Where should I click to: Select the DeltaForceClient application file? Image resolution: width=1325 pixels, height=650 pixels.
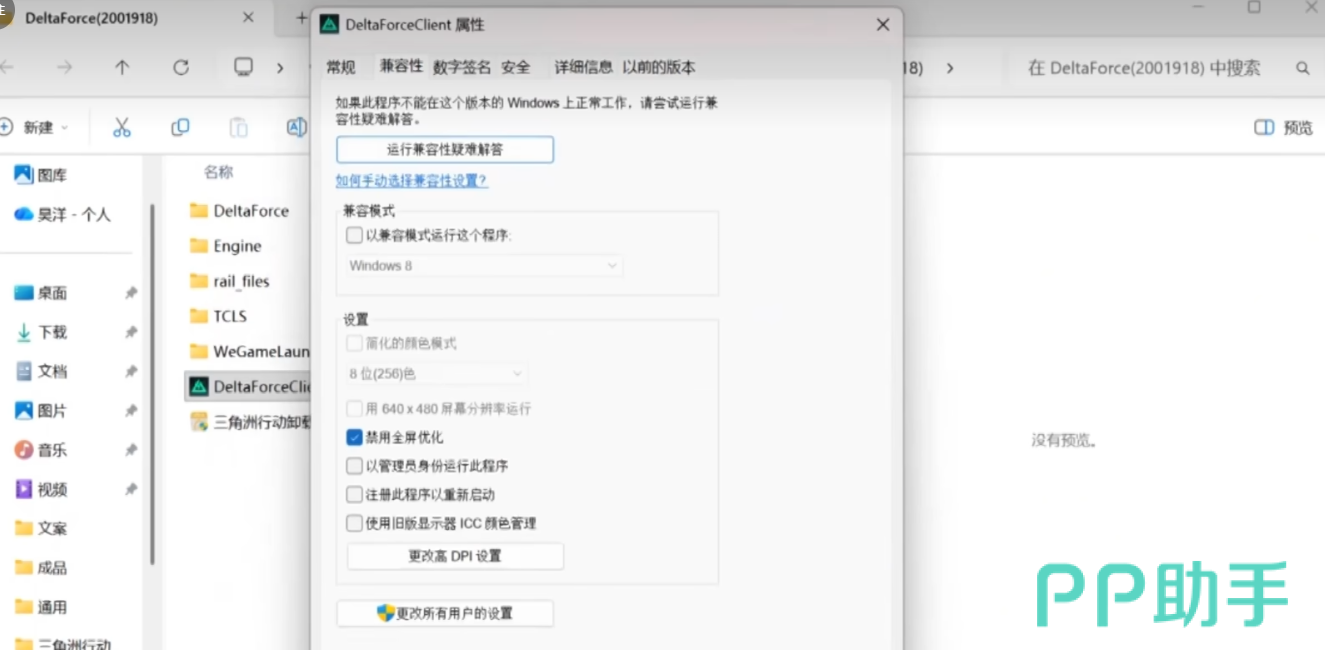tap(250, 386)
